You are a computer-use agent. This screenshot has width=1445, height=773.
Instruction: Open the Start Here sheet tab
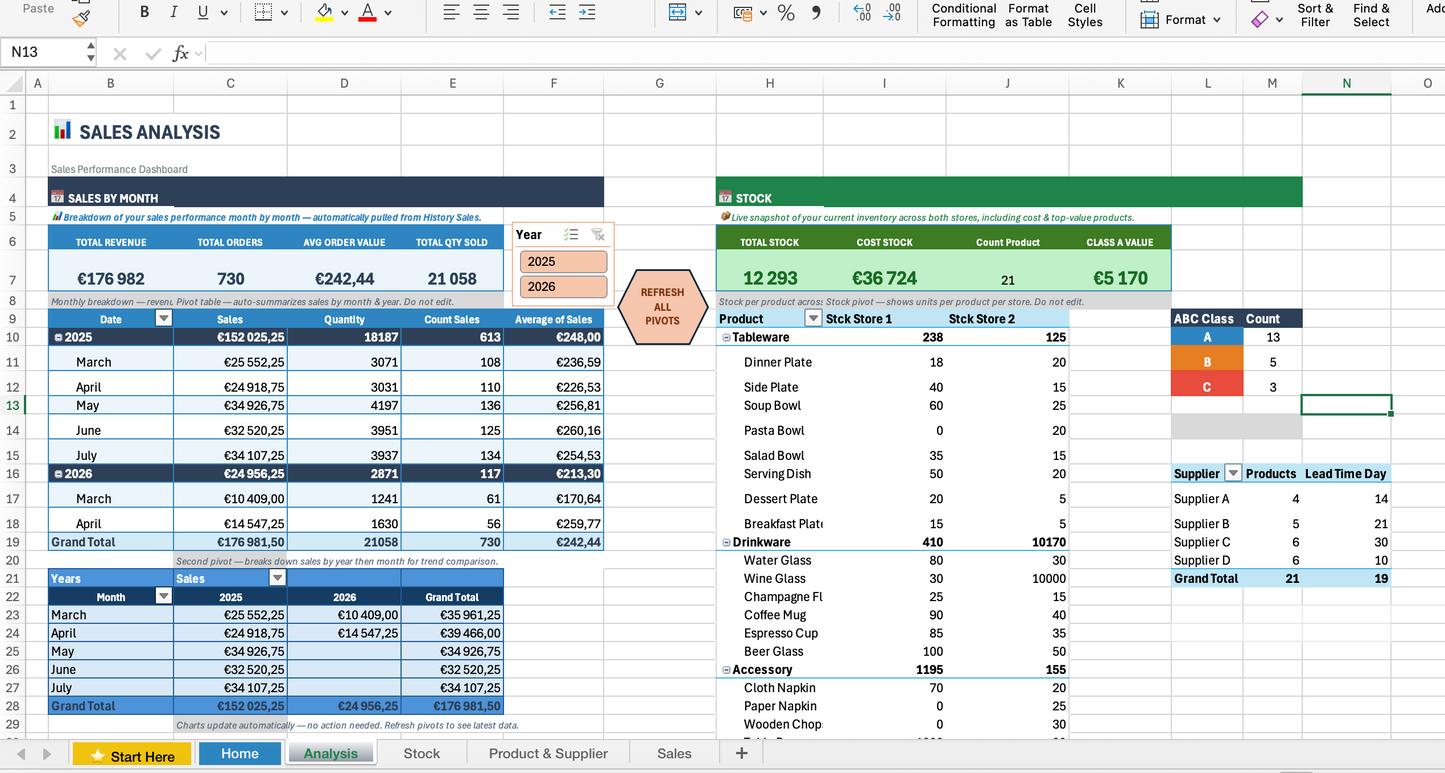133,755
